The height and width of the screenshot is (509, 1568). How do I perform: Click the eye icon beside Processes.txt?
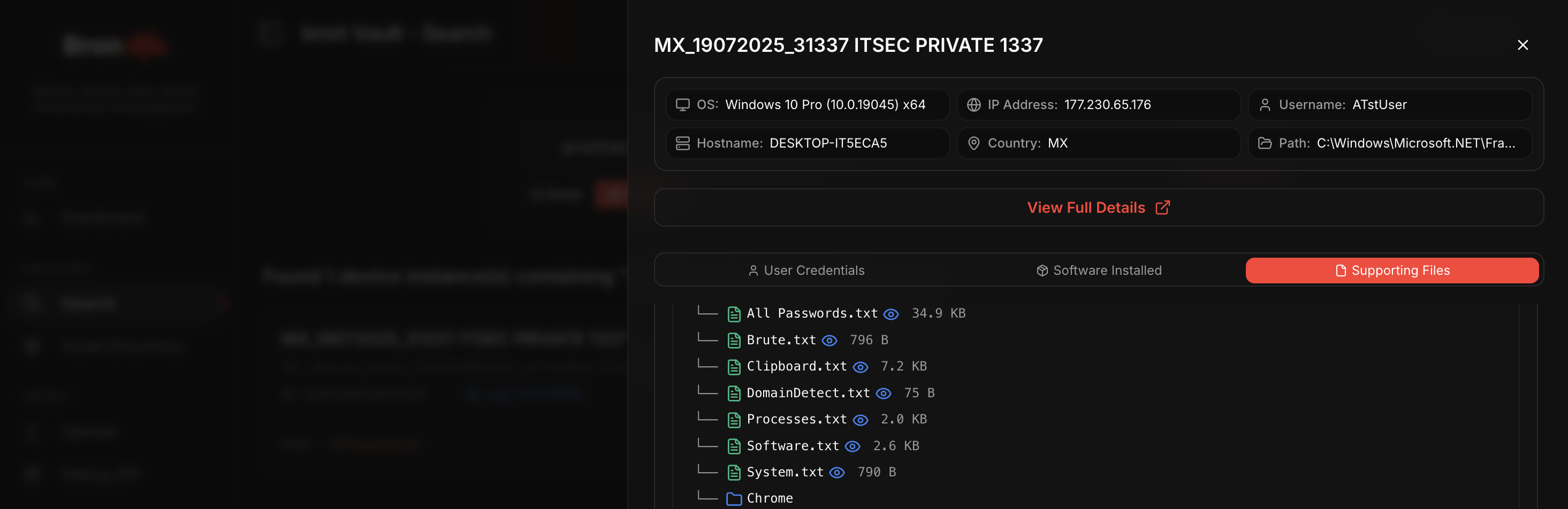860,420
